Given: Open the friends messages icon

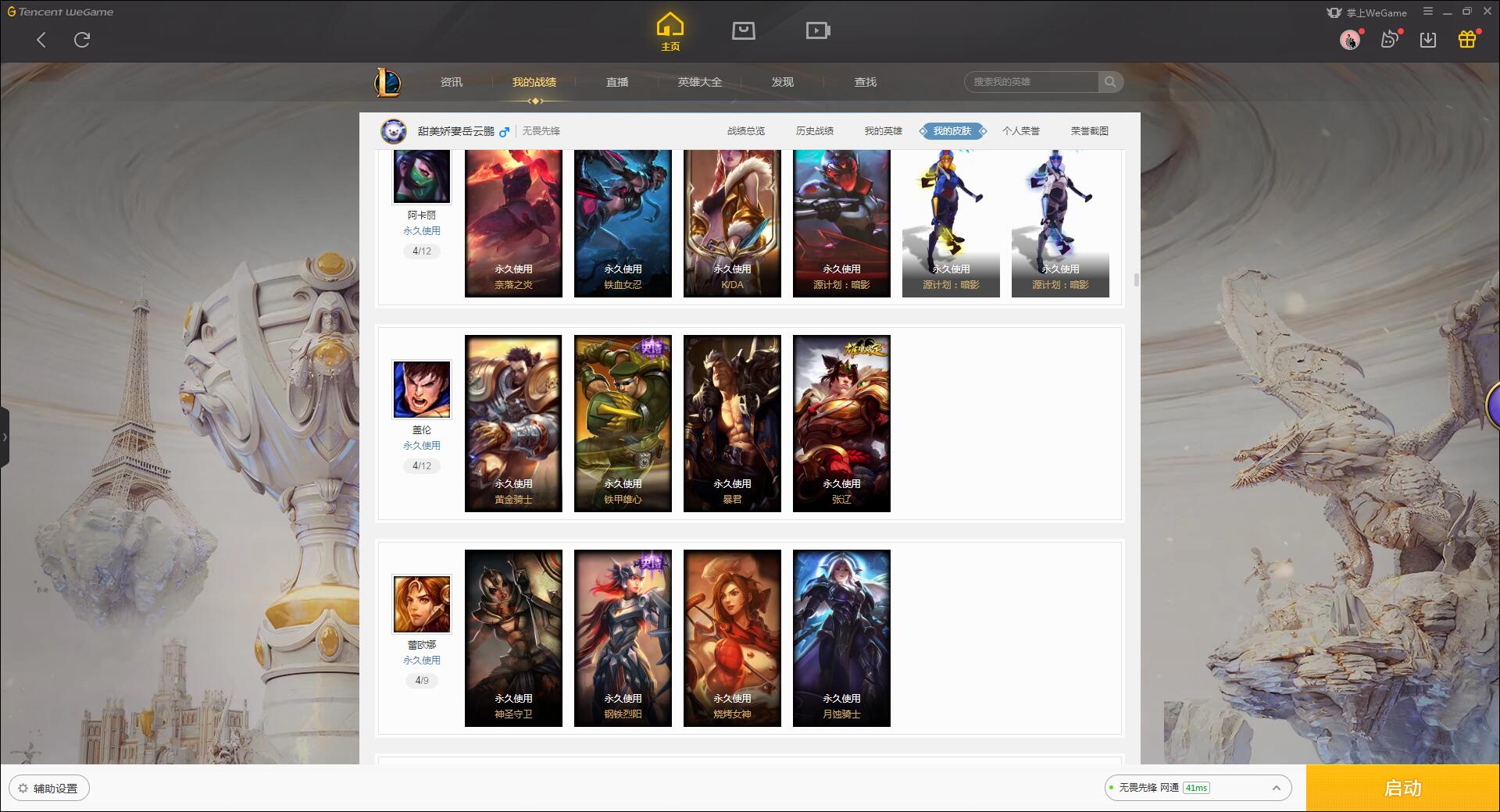Looking at the screenshot, I should click(1389, 39).
